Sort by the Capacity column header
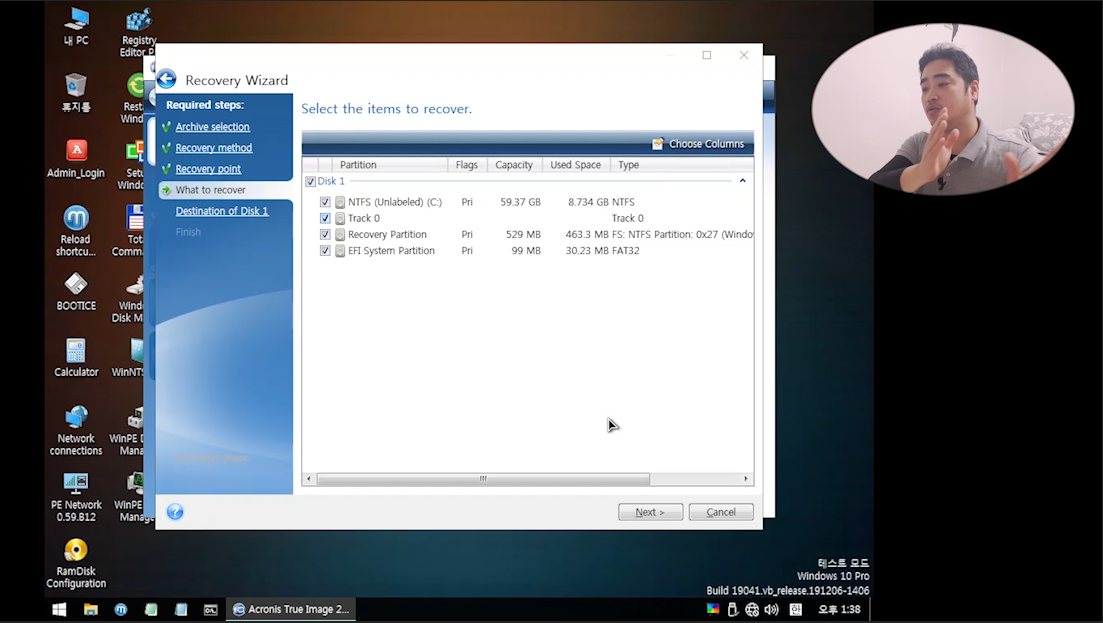The width and height of the screenshot is (1103, 623). [x=514, y=165]
